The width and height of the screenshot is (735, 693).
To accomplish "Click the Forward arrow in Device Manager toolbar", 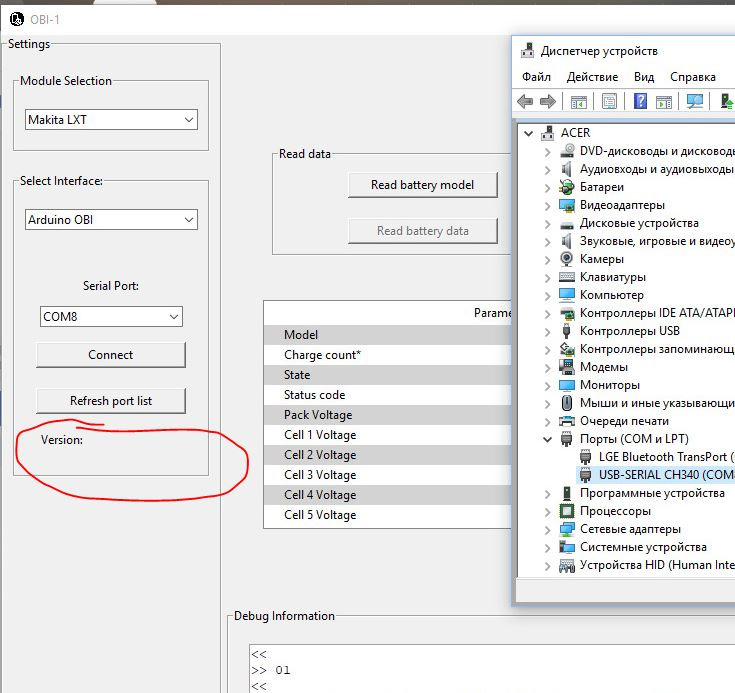I will pos(547,102).
